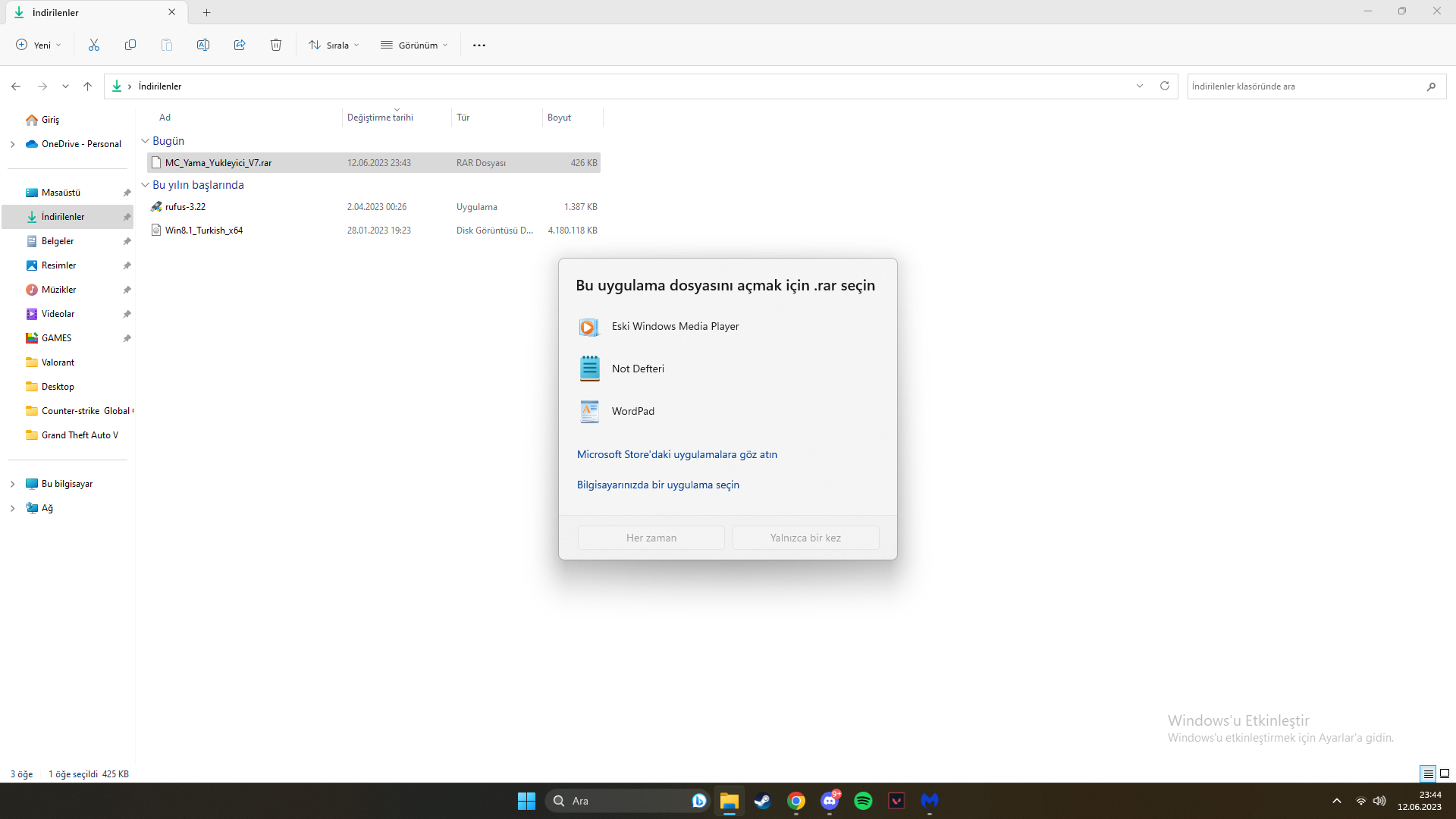Open the three-dots more options menu

[479, 45]
